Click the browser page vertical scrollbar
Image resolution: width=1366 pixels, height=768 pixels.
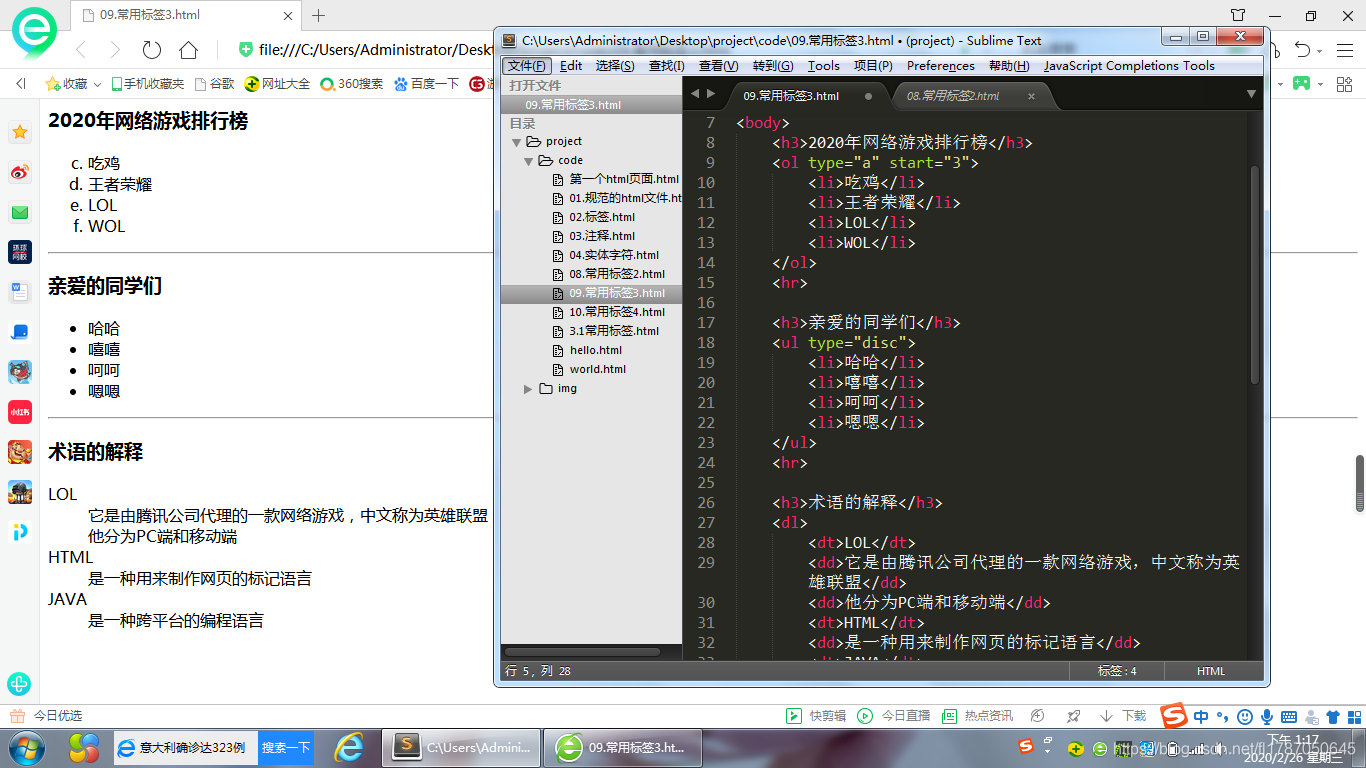coord(1360,483)
